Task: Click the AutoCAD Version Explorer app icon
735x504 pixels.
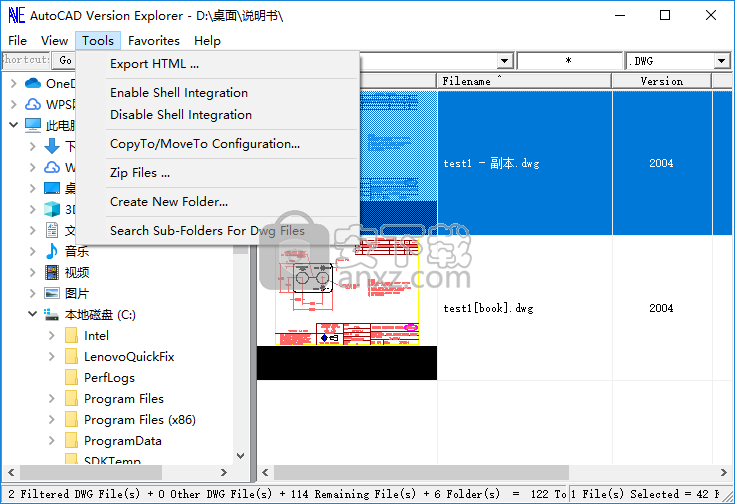Action: 16,15
